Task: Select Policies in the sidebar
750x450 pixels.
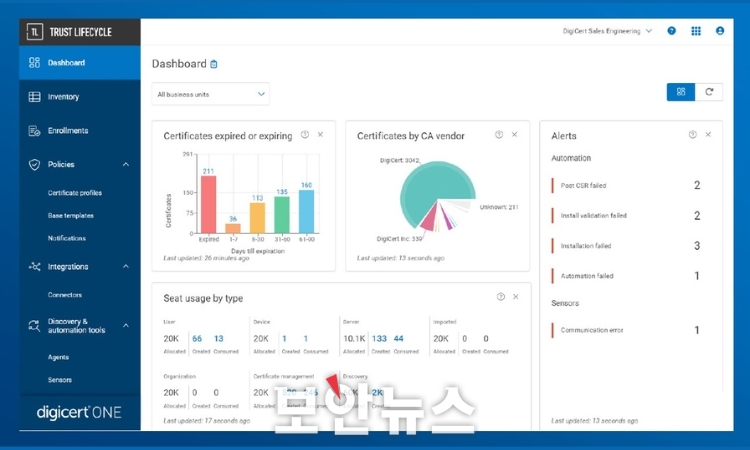Action: [61, 165]
